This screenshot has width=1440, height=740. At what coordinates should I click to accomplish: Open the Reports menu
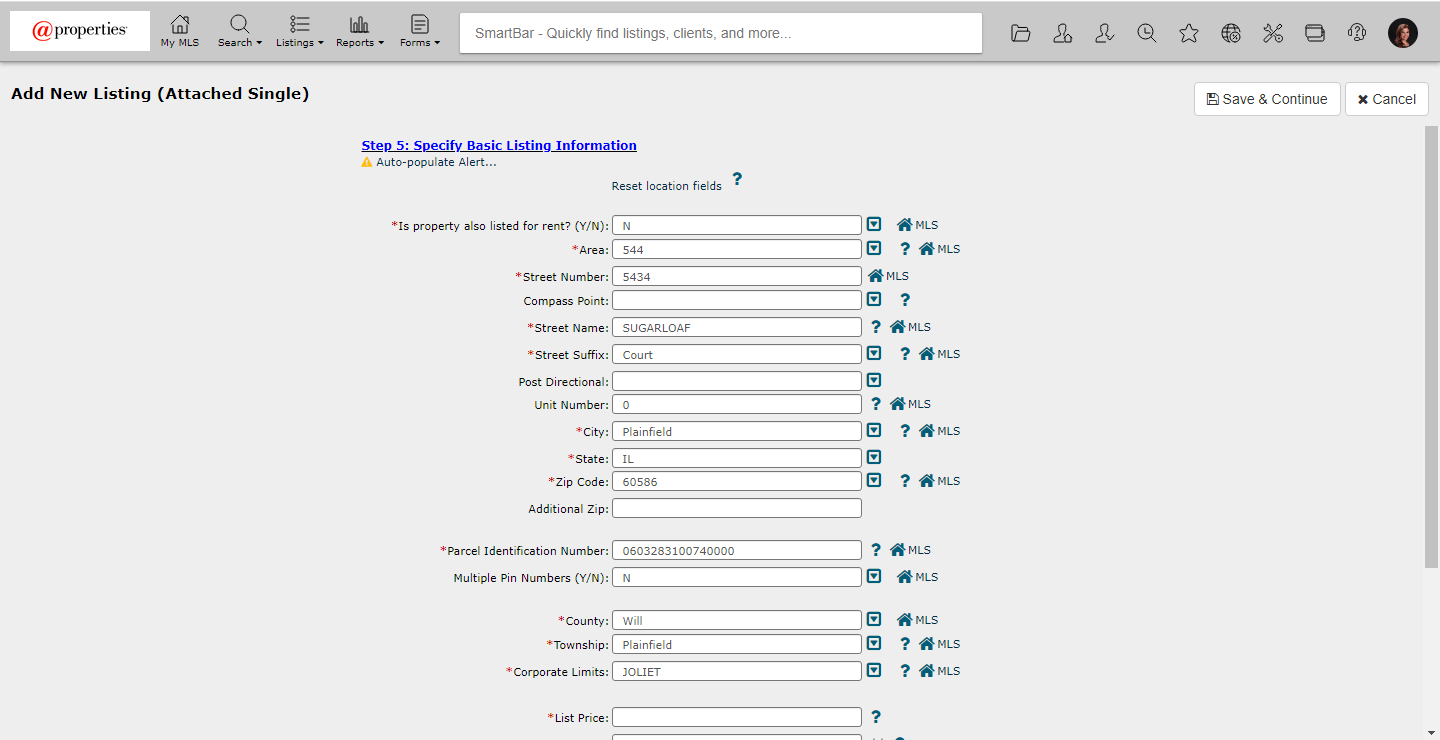tap(359, 31)
